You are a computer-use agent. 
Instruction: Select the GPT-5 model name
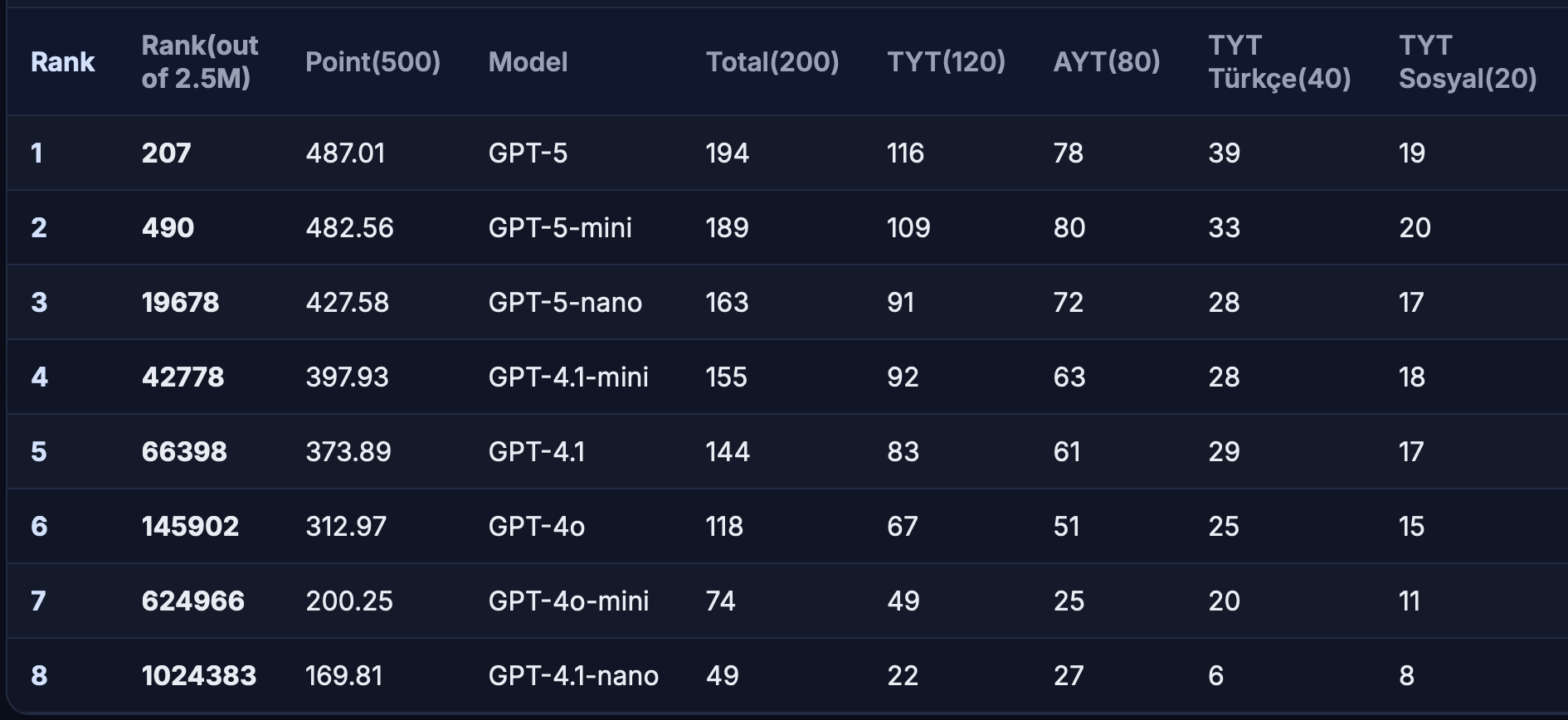(528, 153)
